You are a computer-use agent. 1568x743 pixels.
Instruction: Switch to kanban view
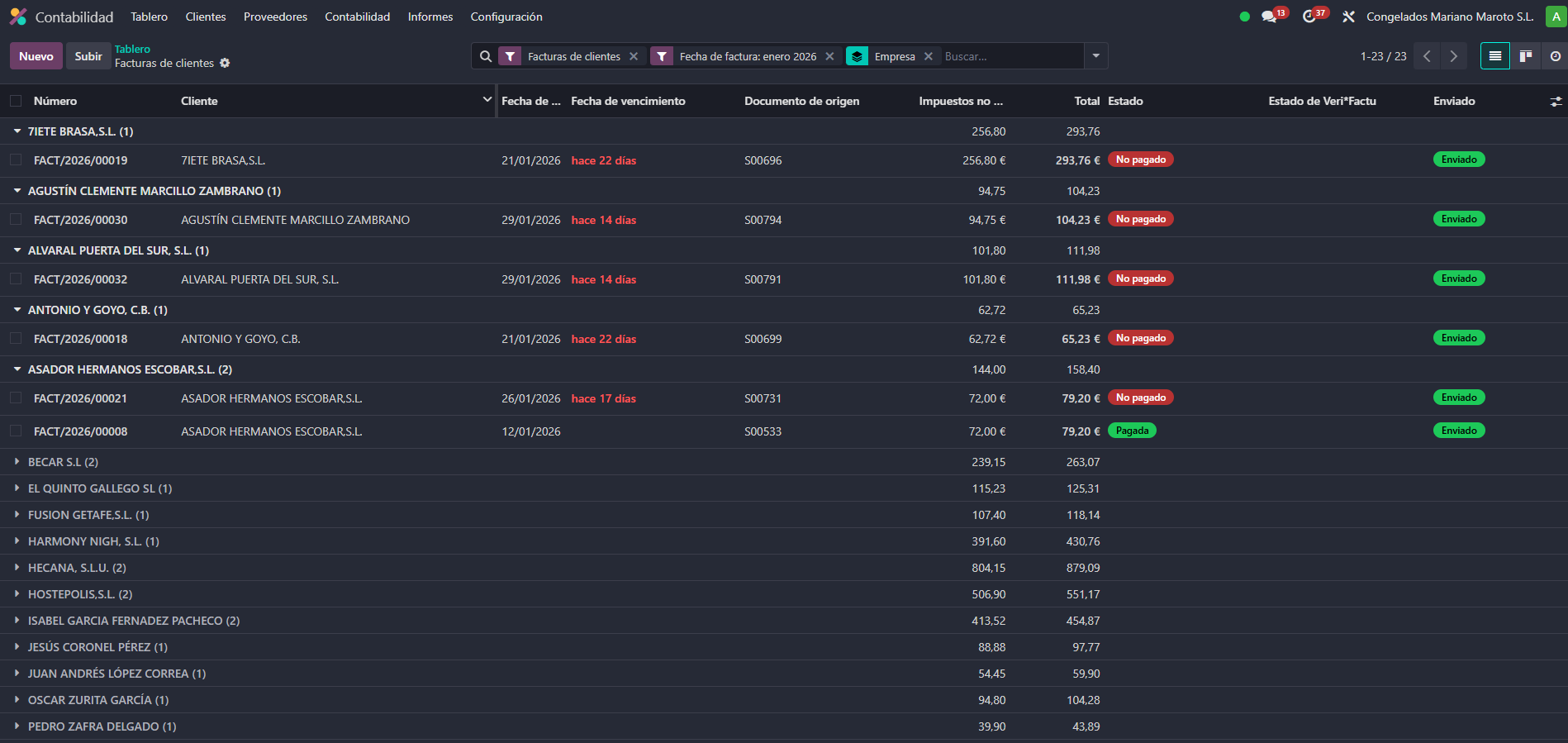coord(1526,56)
